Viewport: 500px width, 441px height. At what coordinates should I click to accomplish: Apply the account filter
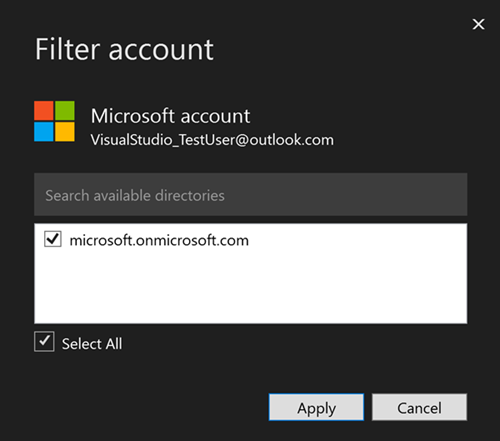316,407
